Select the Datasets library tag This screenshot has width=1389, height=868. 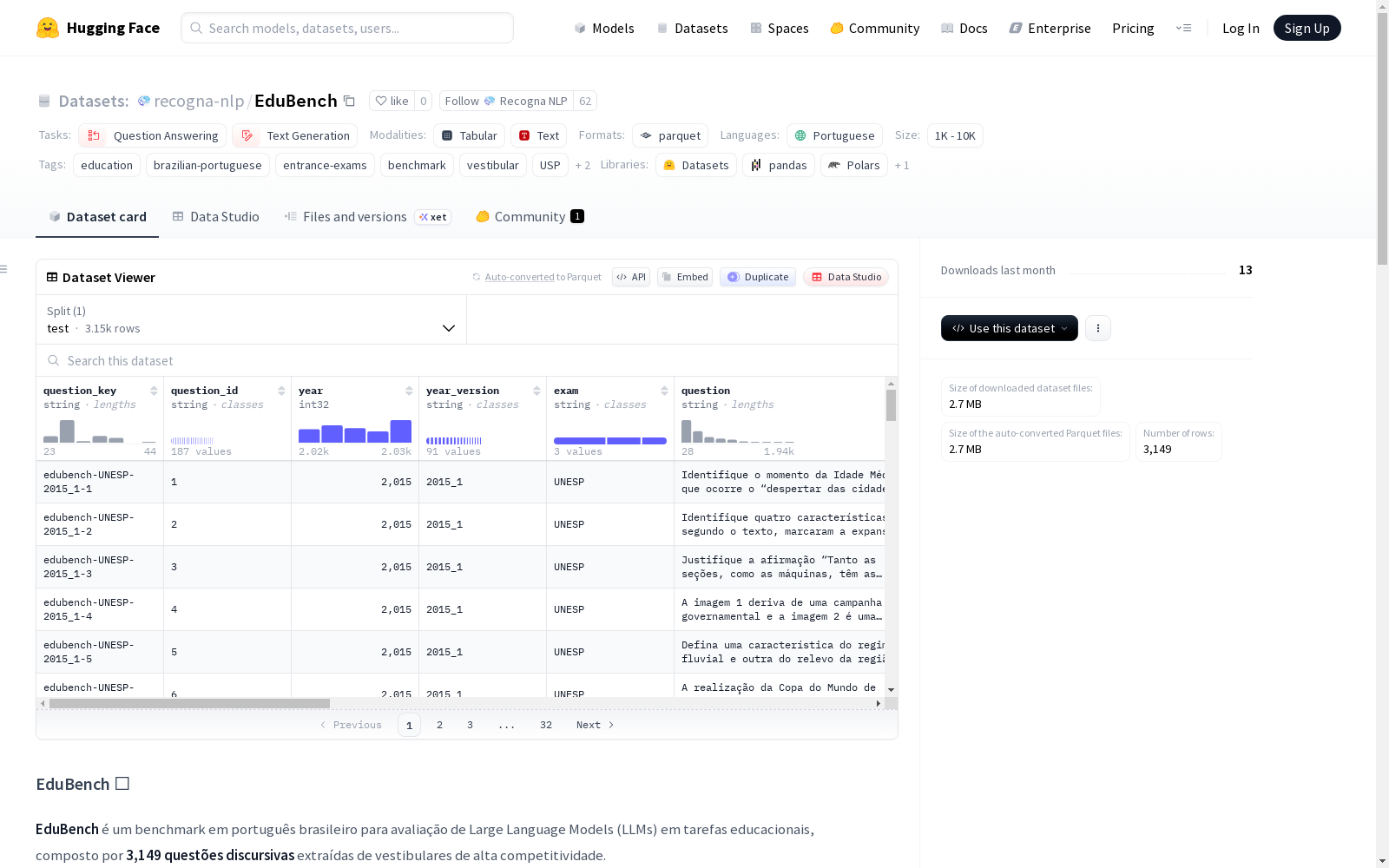point(696,165)
